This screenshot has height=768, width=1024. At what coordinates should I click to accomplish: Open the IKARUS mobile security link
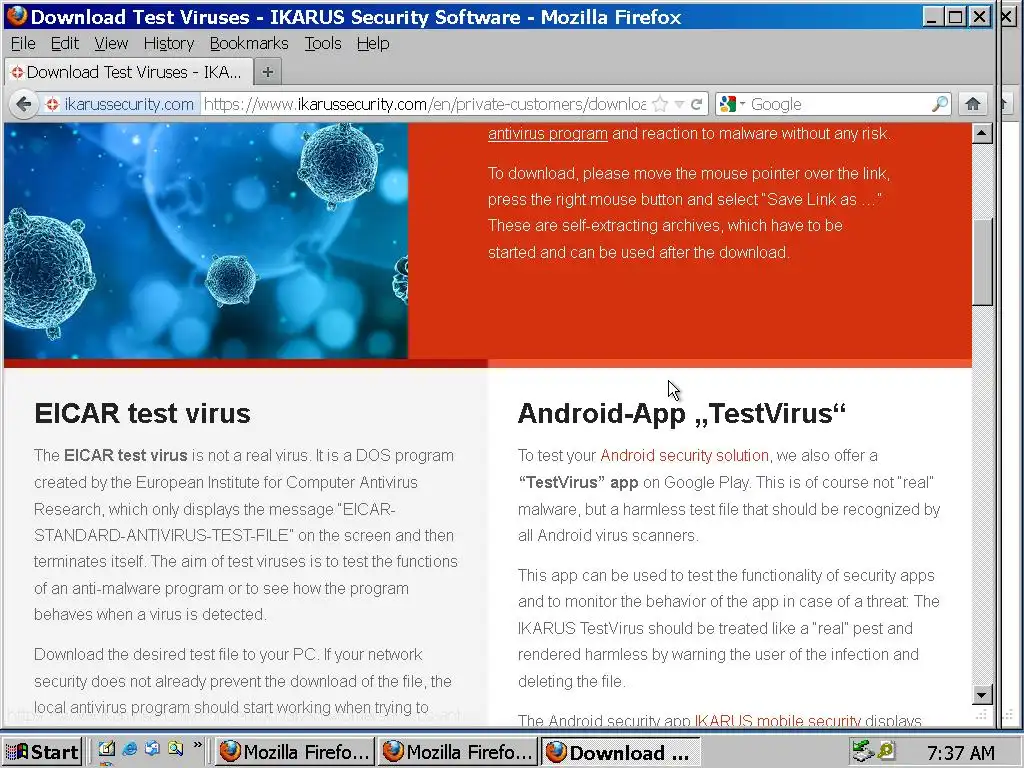click(x=777, y=721)
